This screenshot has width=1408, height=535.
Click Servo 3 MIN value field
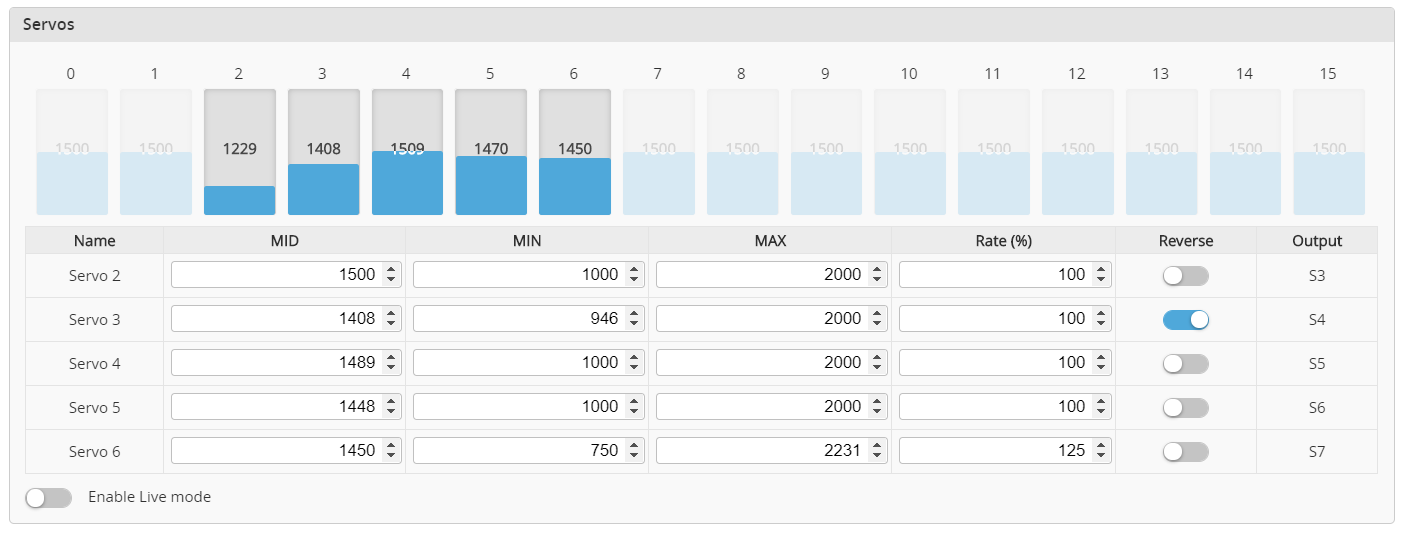[516, 319]
